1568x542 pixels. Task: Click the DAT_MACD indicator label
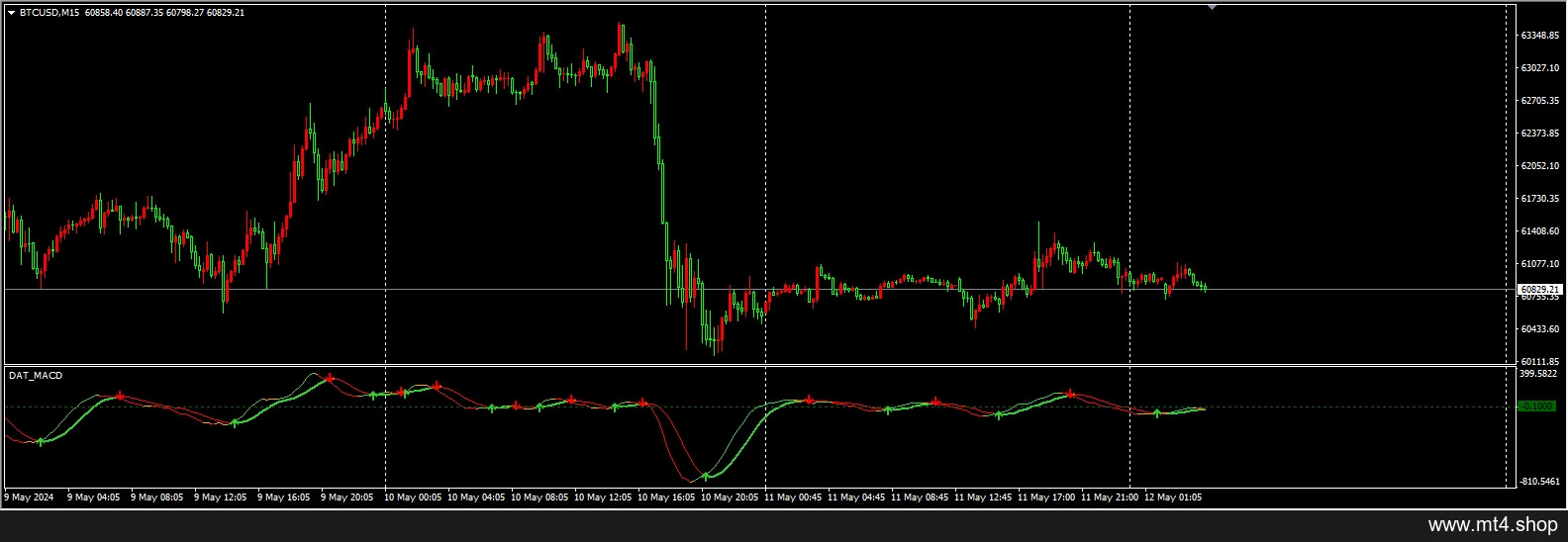[x=36, y=376]
